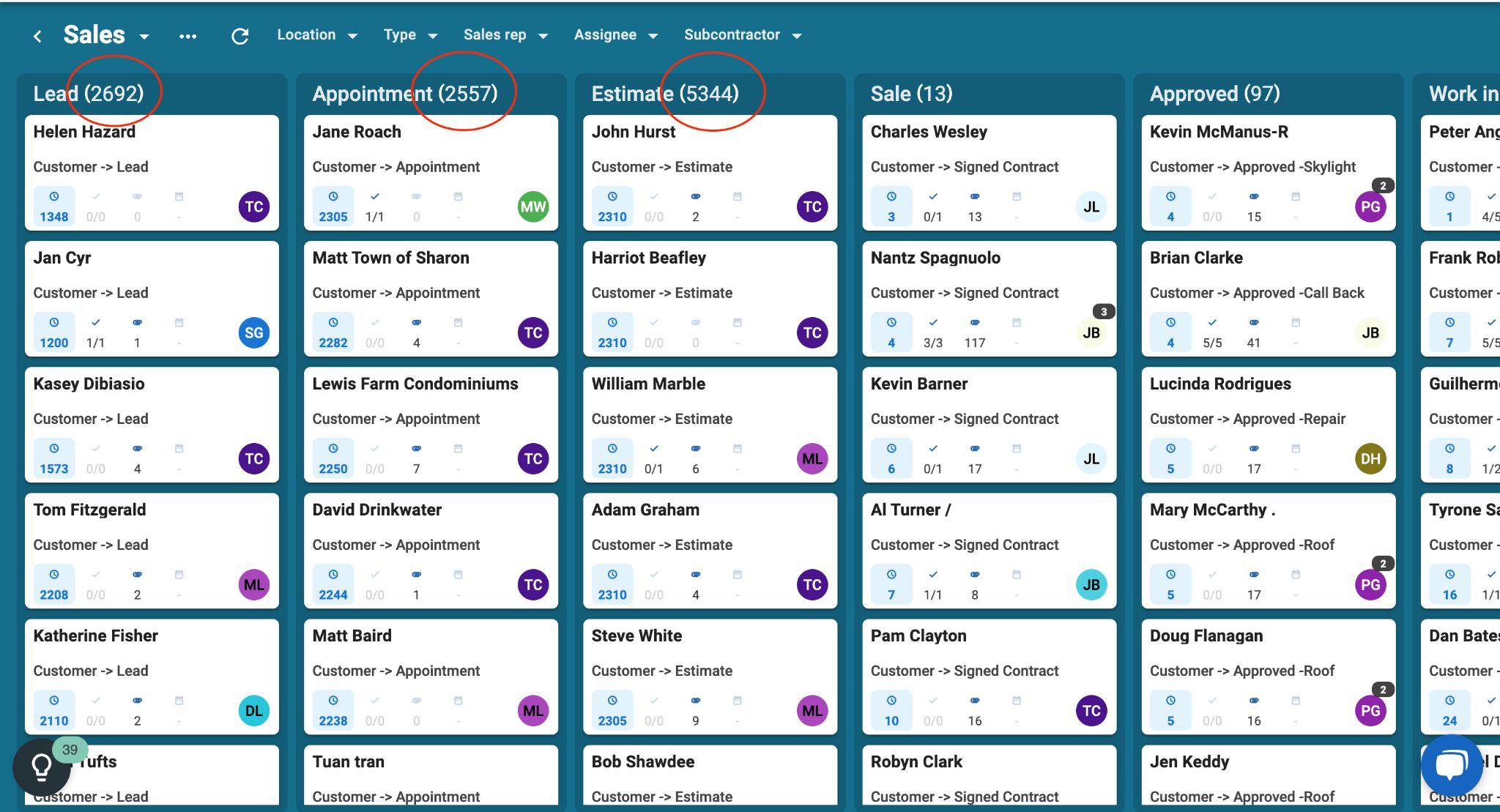Click the refresh board icon
Image resolution: width=1500 pixels, height=812 pixels.
click(240, 36)
